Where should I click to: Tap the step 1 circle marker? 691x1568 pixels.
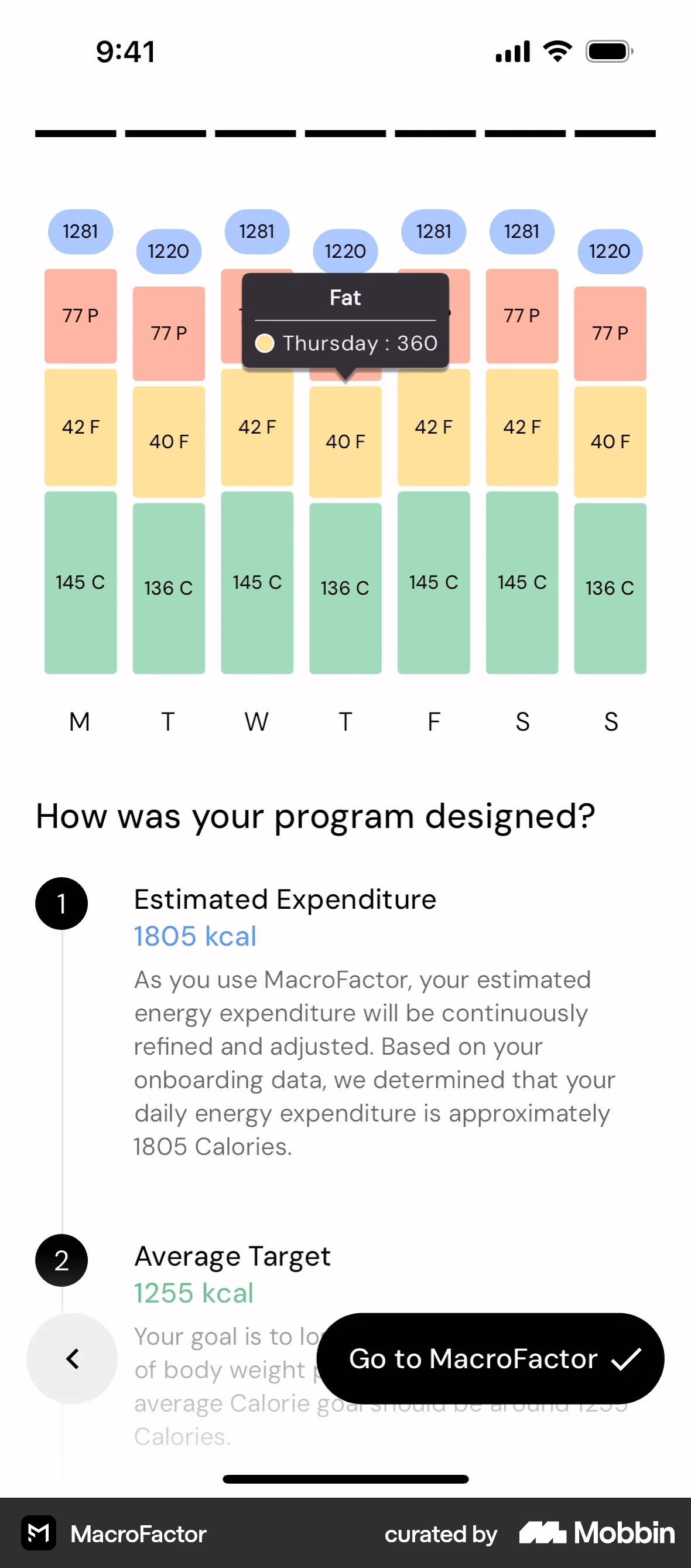pyautogui.click(x=61, y=904)
